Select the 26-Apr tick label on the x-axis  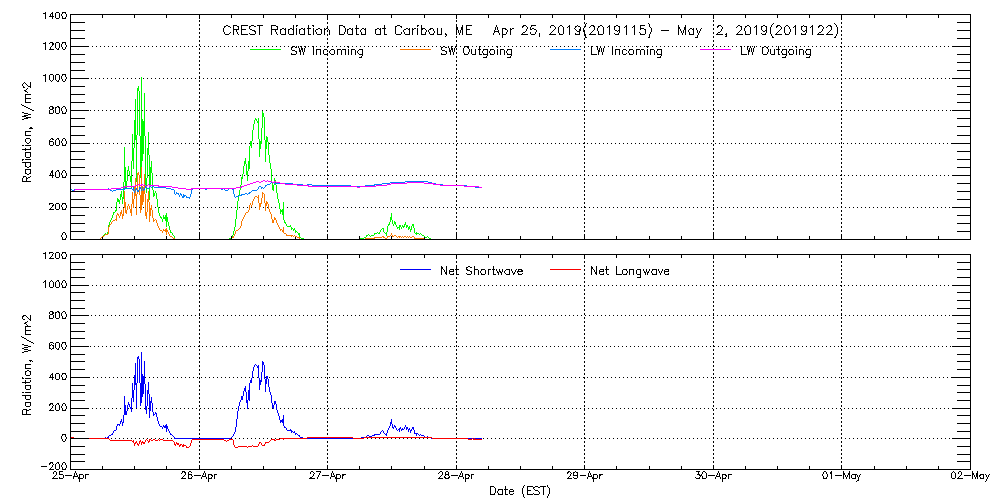click(200, 477)
